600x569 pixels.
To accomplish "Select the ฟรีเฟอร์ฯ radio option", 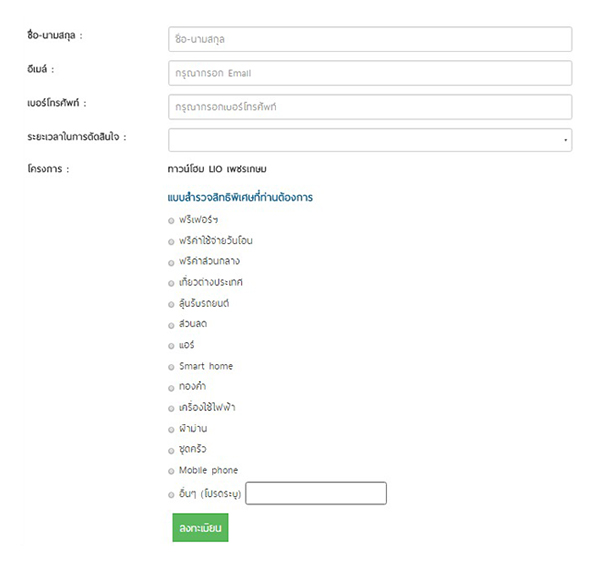I will coord(171,220).
